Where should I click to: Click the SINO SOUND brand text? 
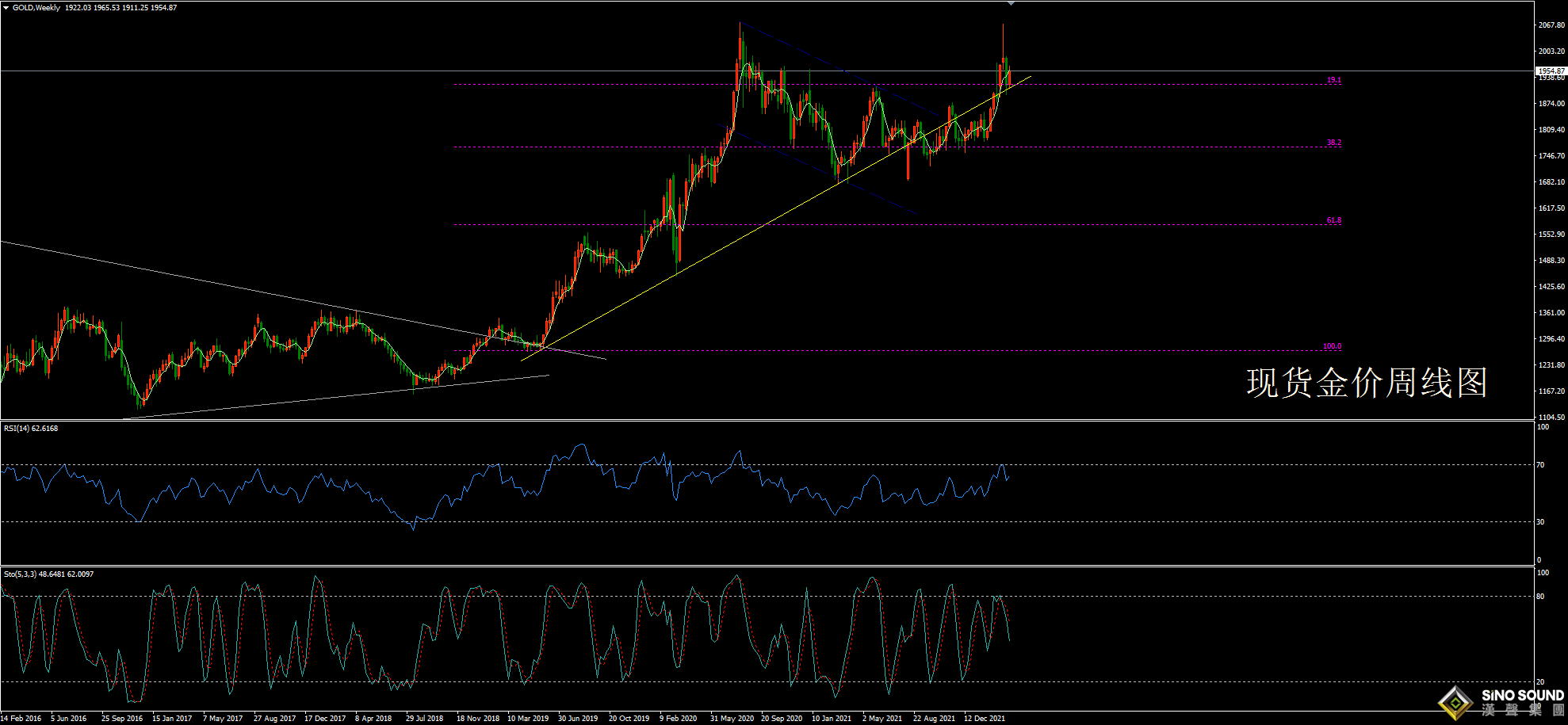(1522, 696)
